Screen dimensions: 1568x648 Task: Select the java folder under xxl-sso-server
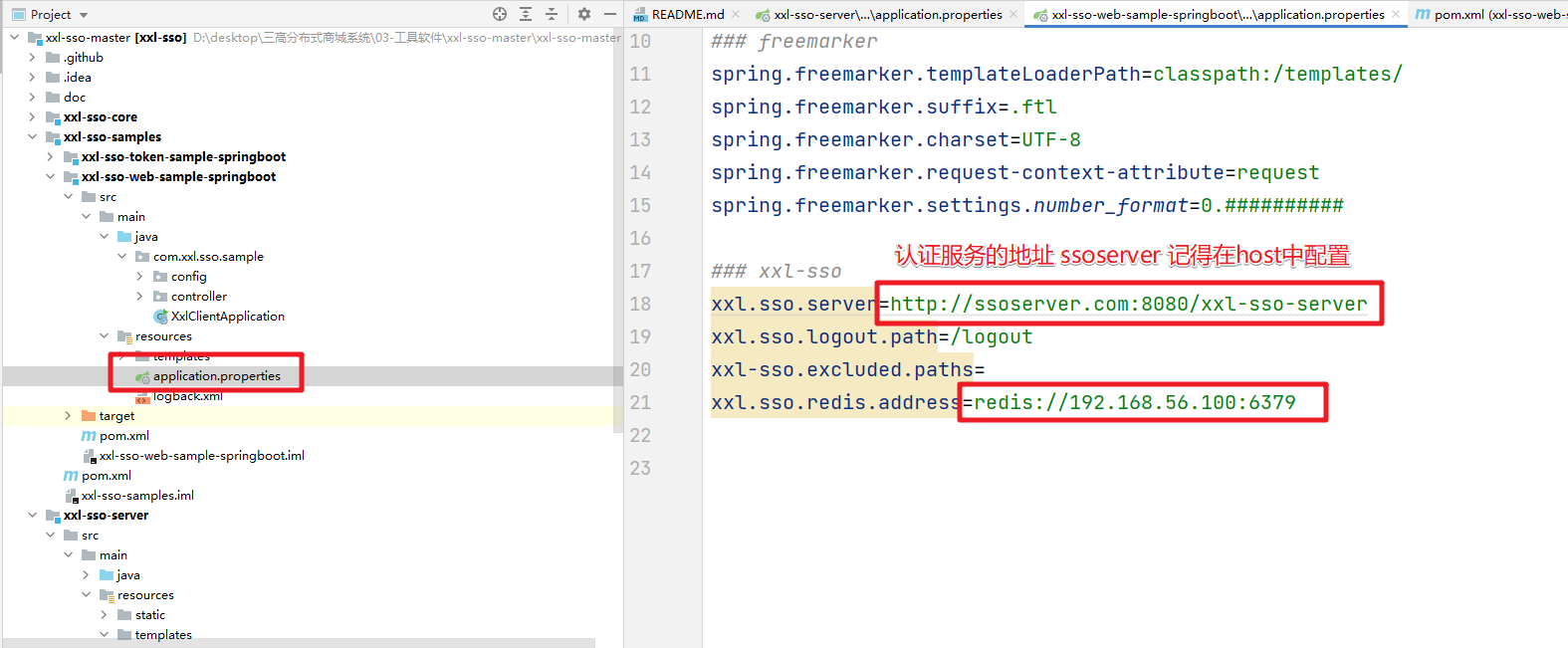pos(128,575)
